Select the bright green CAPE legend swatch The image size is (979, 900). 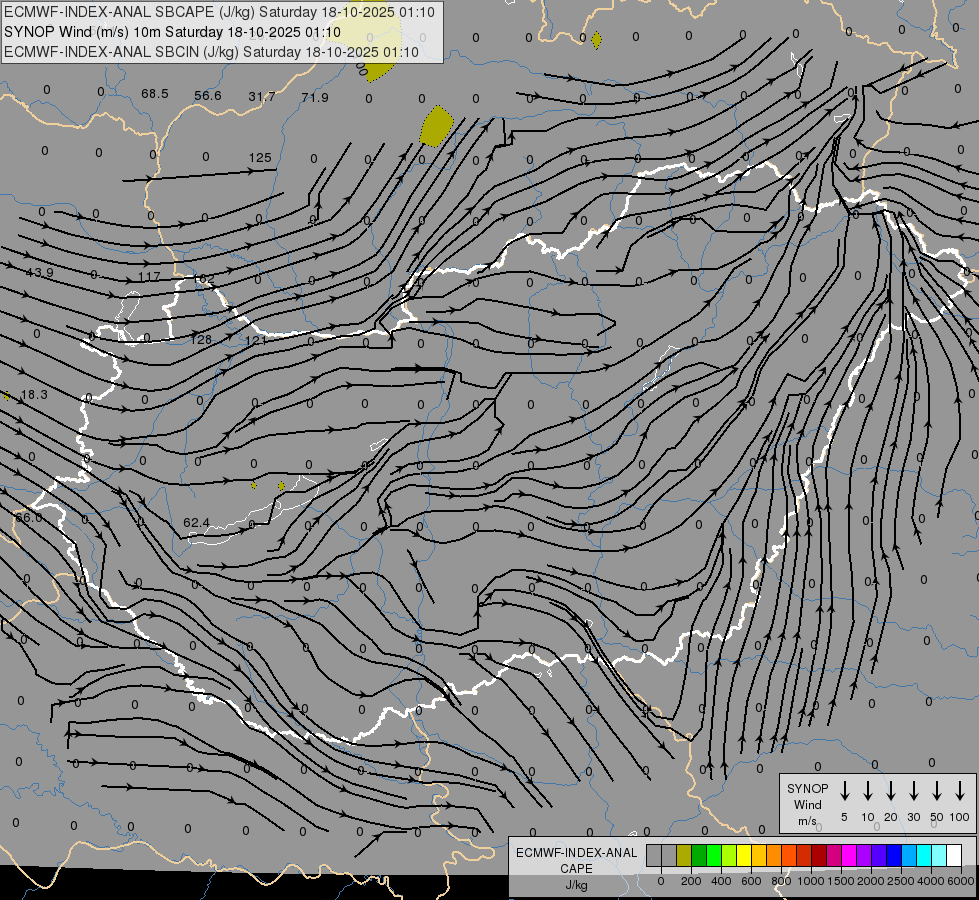pyautogui.click(x=714, y=855)
